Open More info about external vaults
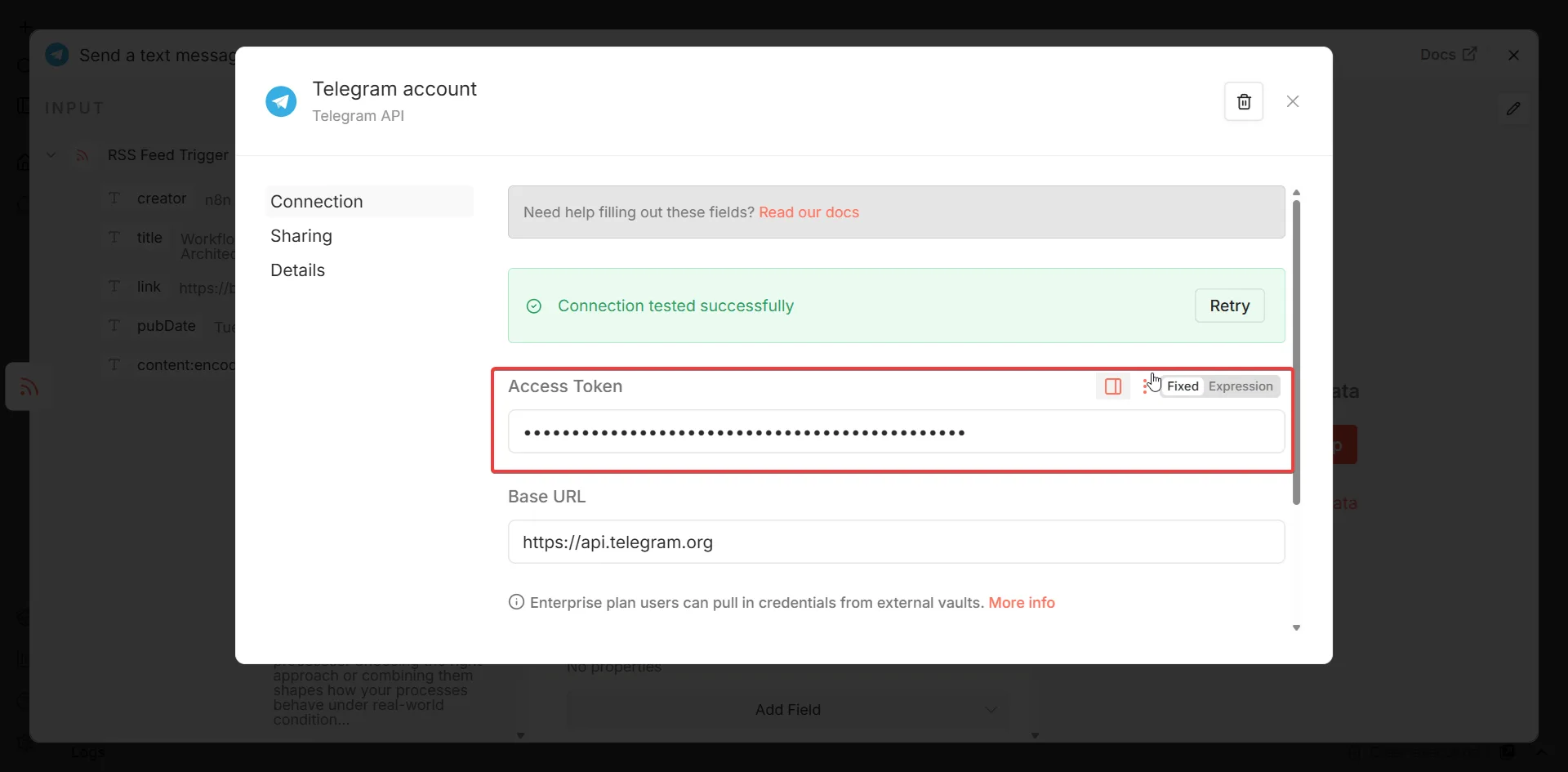This screenshot has width=1568, height=772. pyautogui.click(x=1022, y=603)
